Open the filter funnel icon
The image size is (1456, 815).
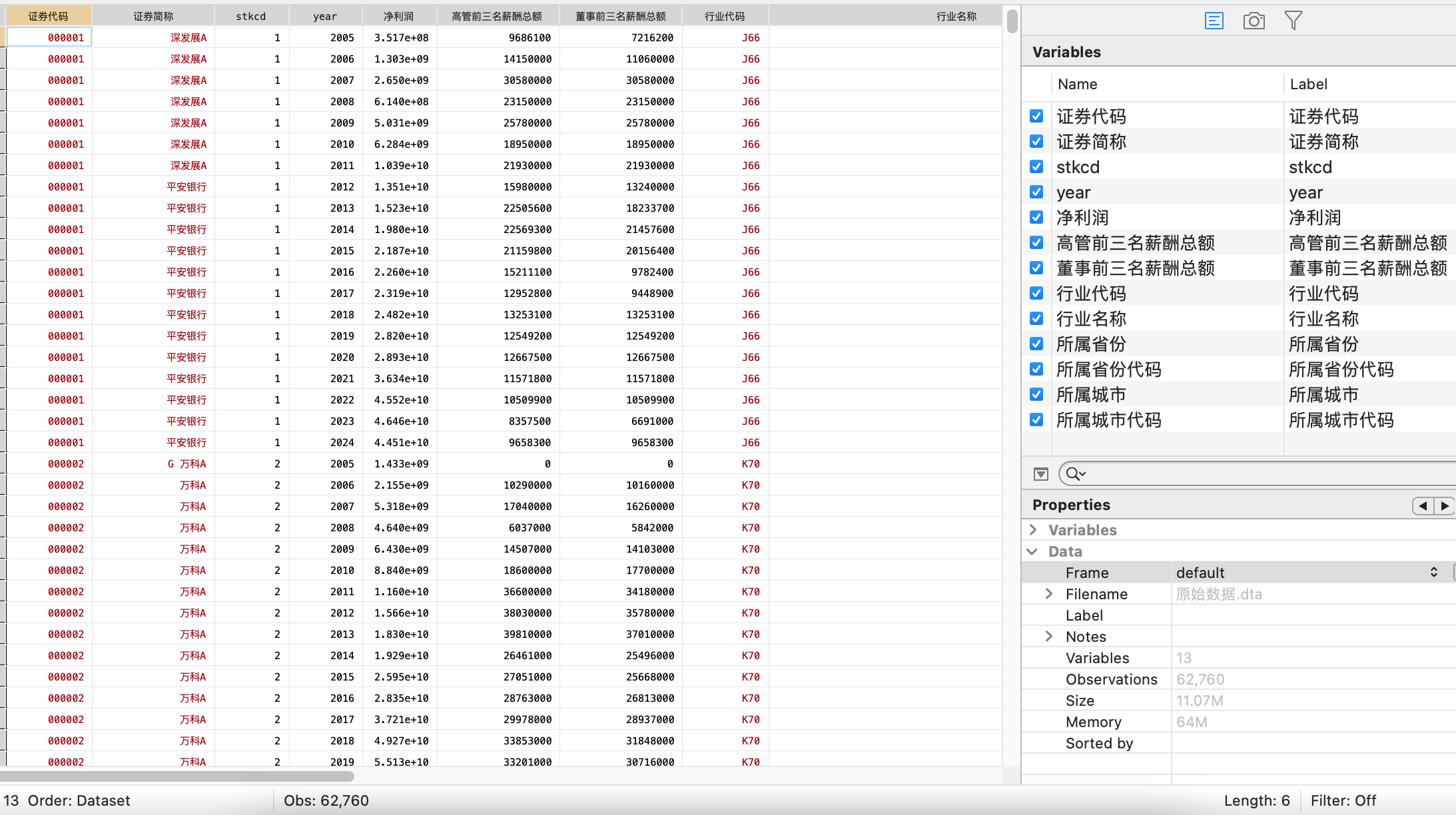[1293, 21]
